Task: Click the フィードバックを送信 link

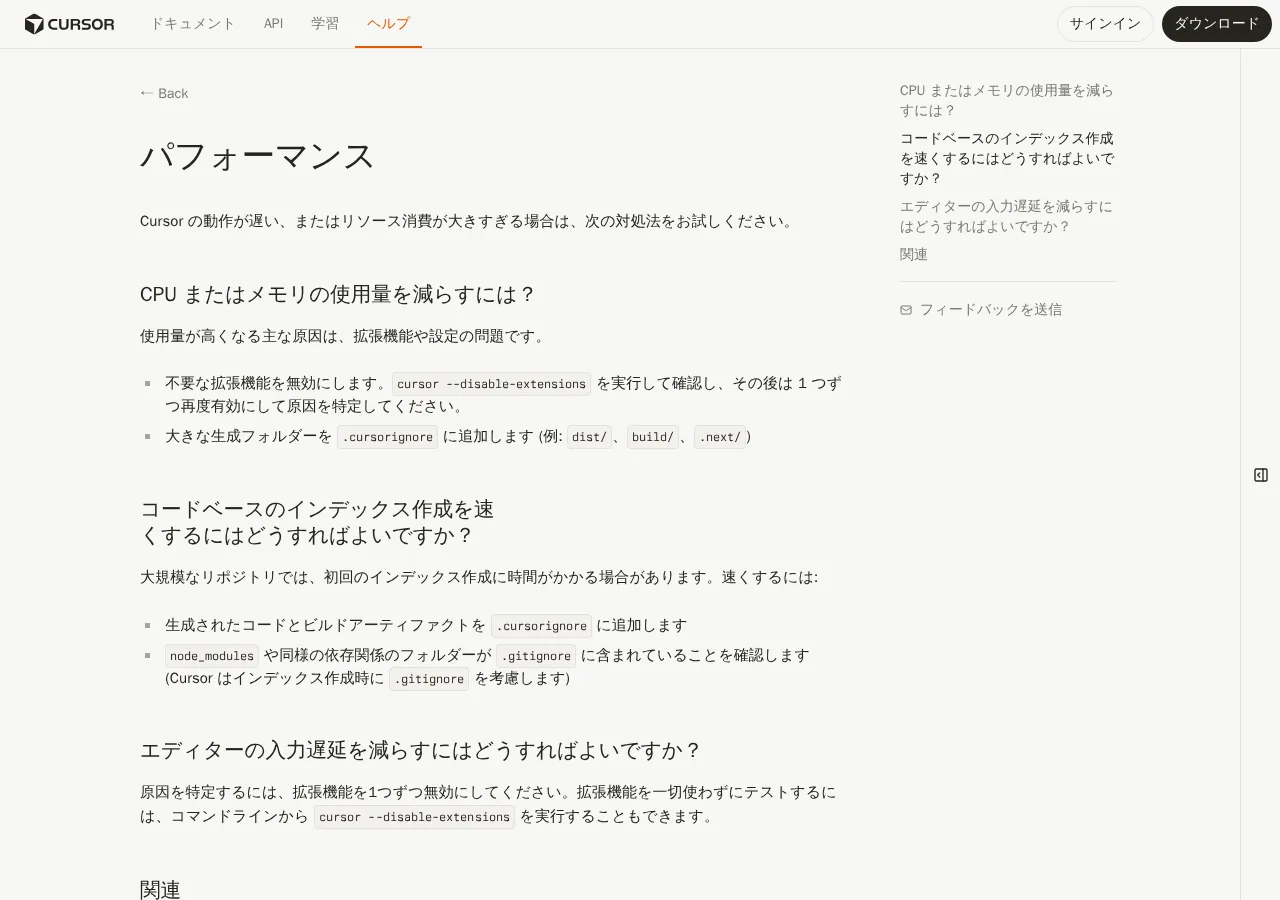Action: [x=981, y=310]
